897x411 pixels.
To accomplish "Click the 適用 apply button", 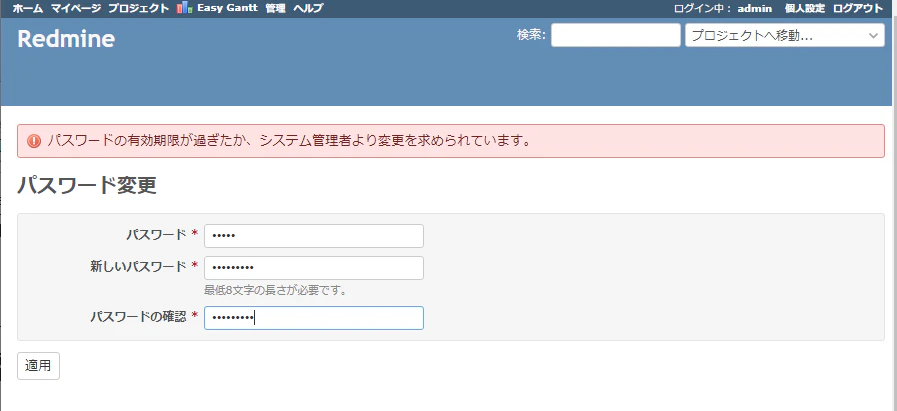I will 38,366.
